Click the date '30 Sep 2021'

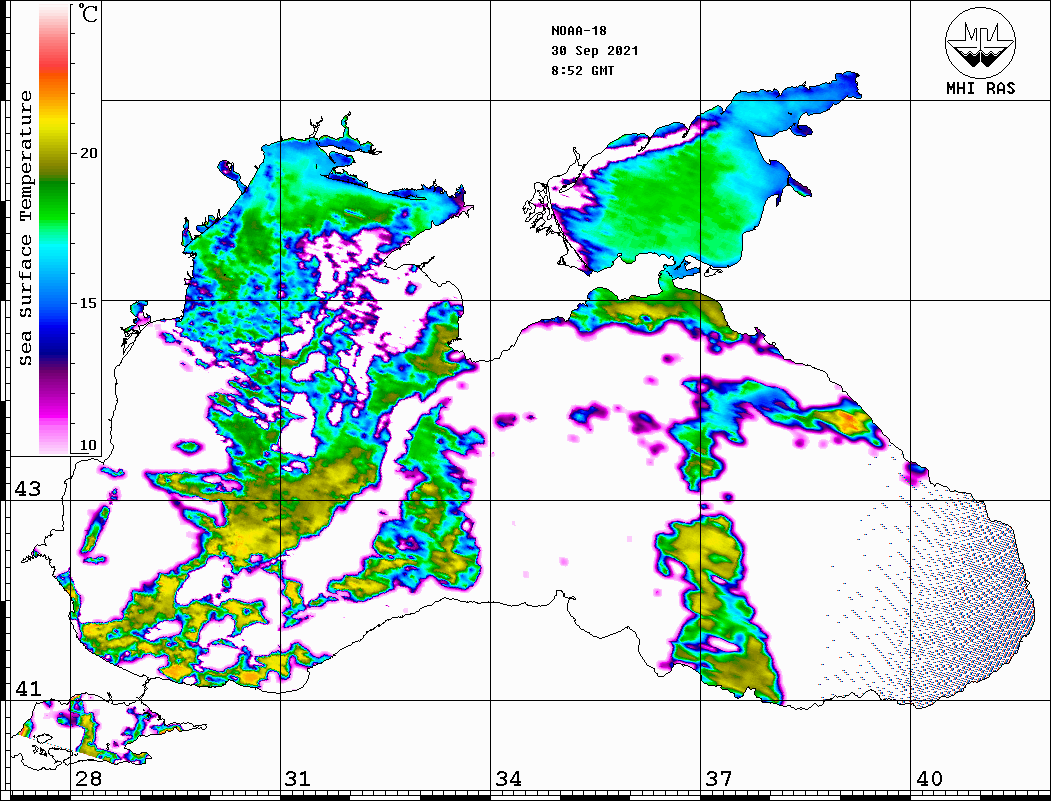[x=595, y=51]
